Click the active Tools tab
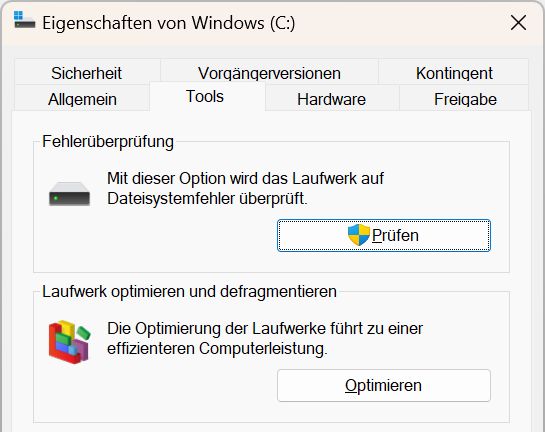The width and height of the screenshot is (545, 432). point(205,96)
